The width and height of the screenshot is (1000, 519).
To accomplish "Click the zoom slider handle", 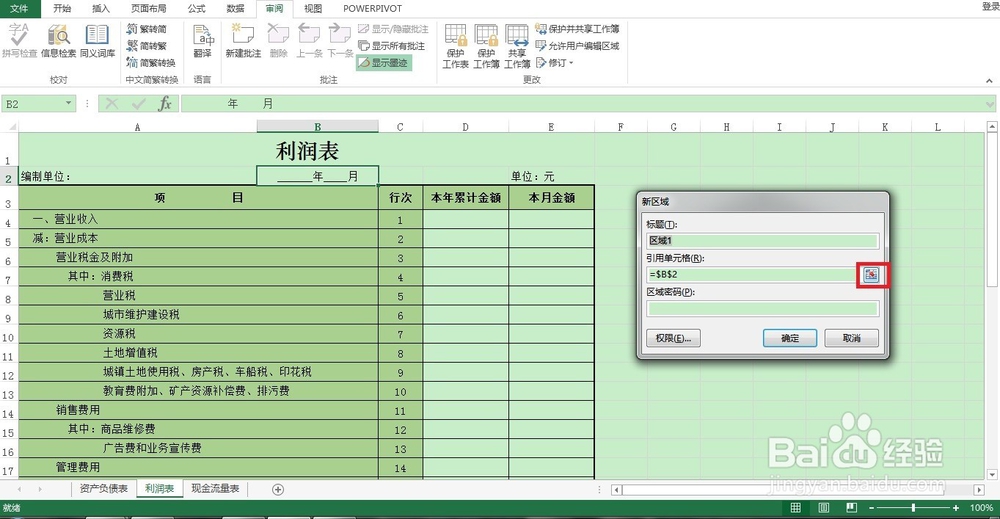I will point(913,508).
